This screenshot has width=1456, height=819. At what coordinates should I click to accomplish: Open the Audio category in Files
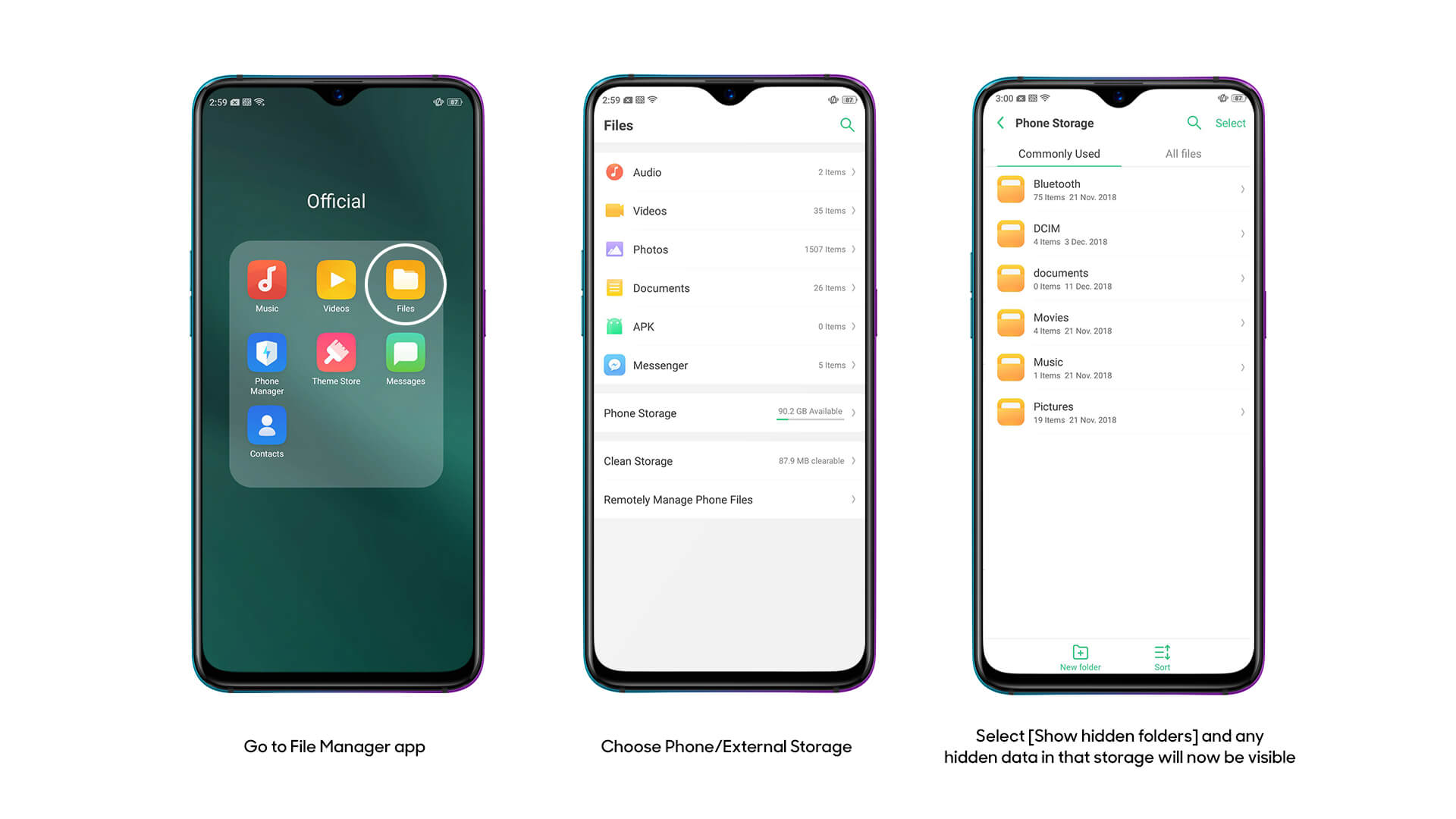(729, 172)
